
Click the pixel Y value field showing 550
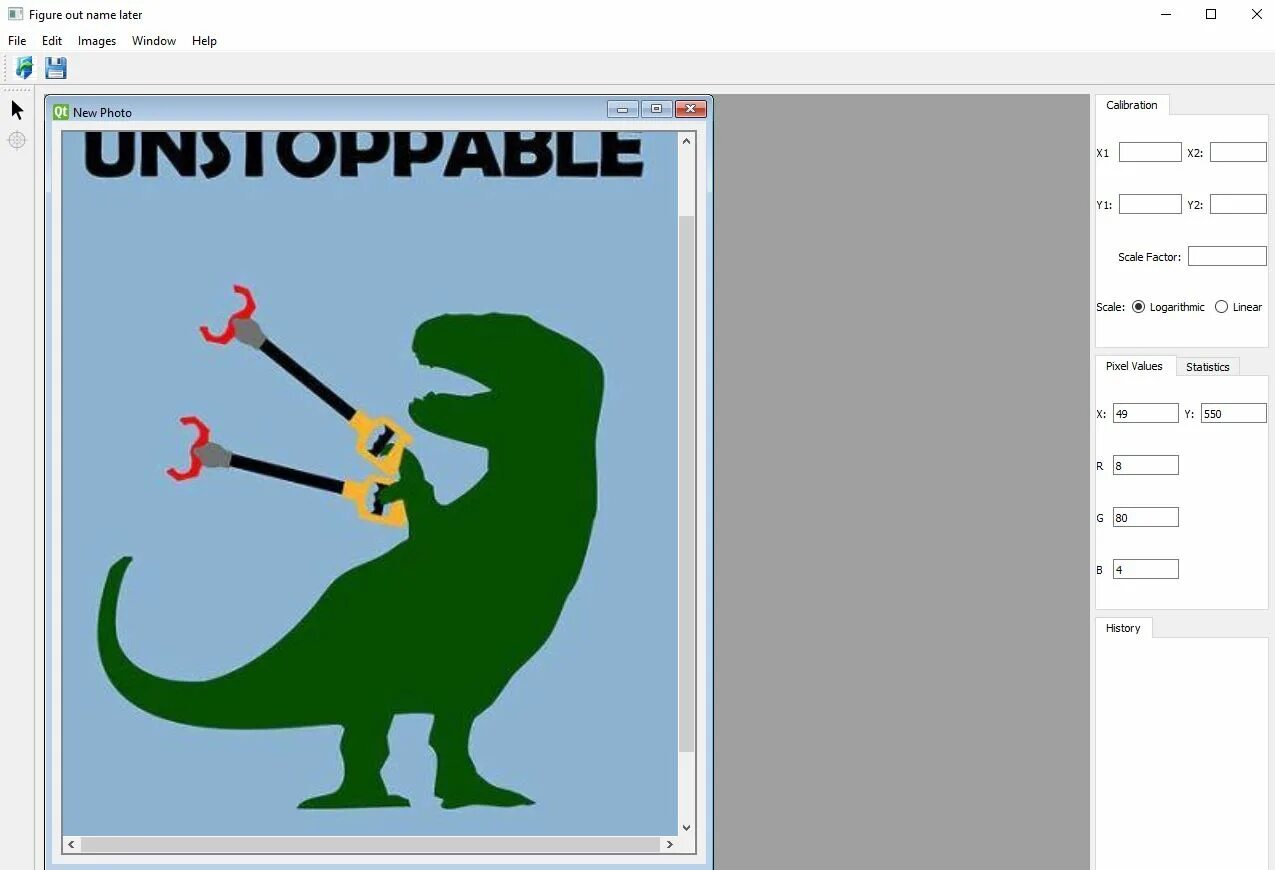[1233, 413]
